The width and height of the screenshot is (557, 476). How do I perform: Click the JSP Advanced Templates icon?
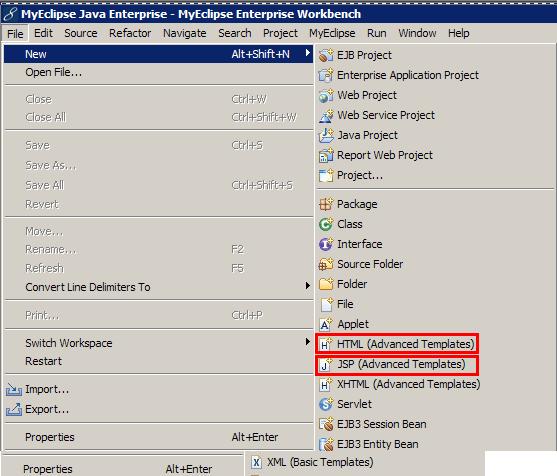click(x=325, y=364)
